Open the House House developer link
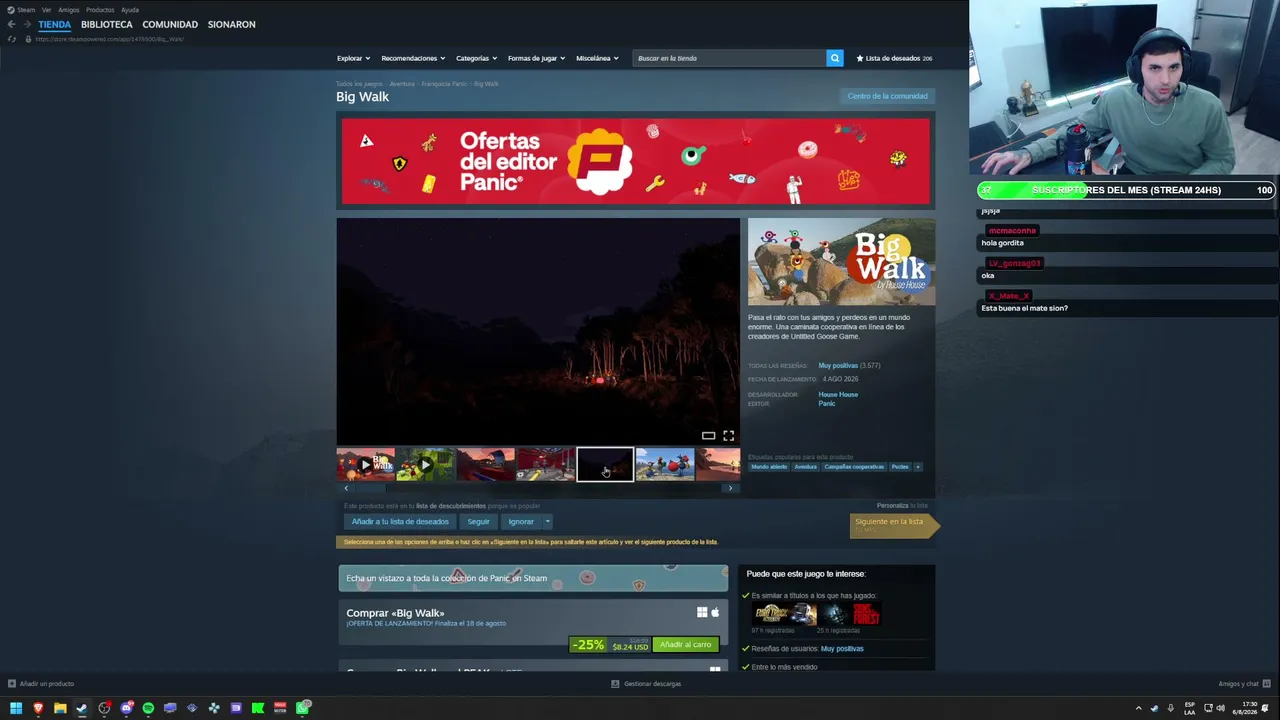This screenshot has height=720, width=1280. (x=838, y=395)
